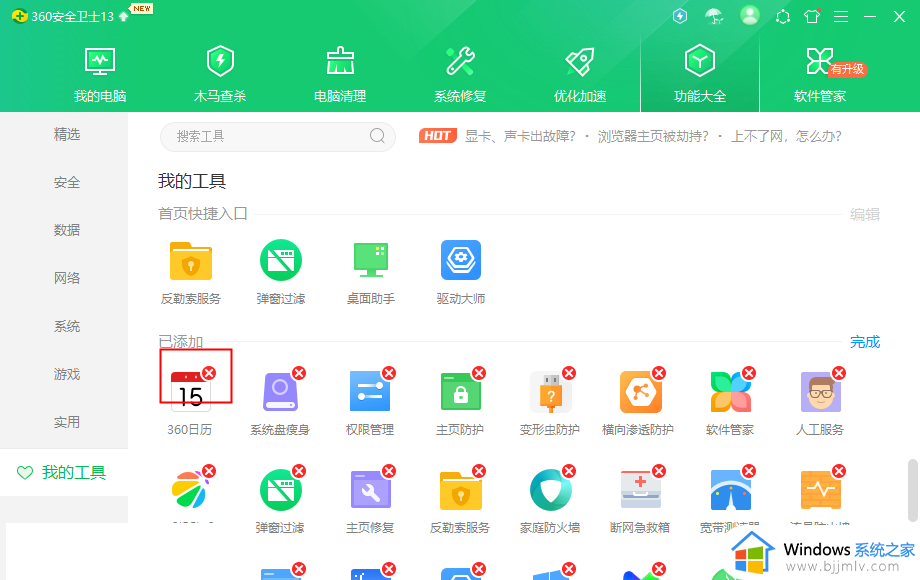
Task: Select 安全 category in sidebar
Action: [x=66, y=182]
